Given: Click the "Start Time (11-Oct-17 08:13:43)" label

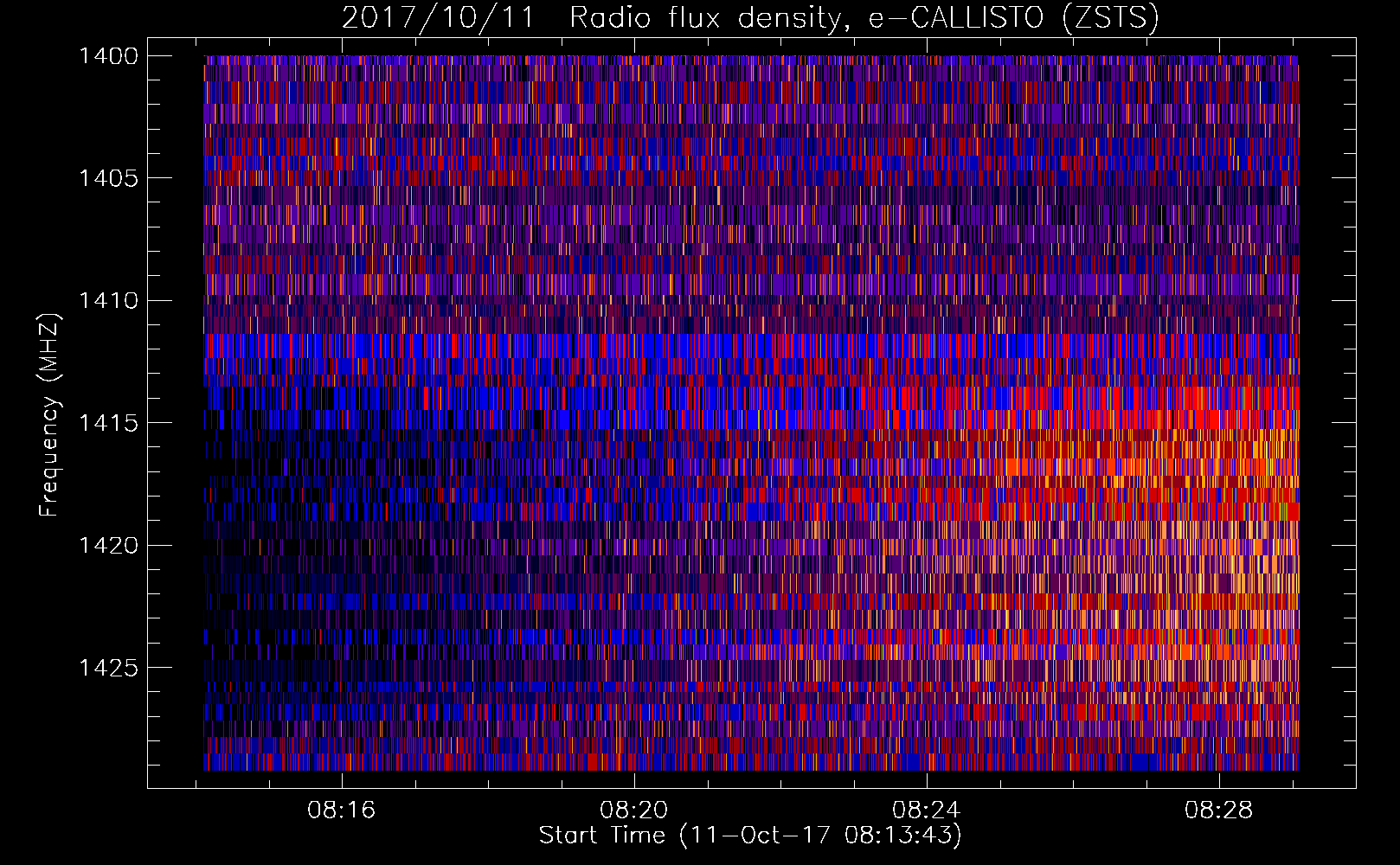Looking at the screenshot, I should [750, 836].
